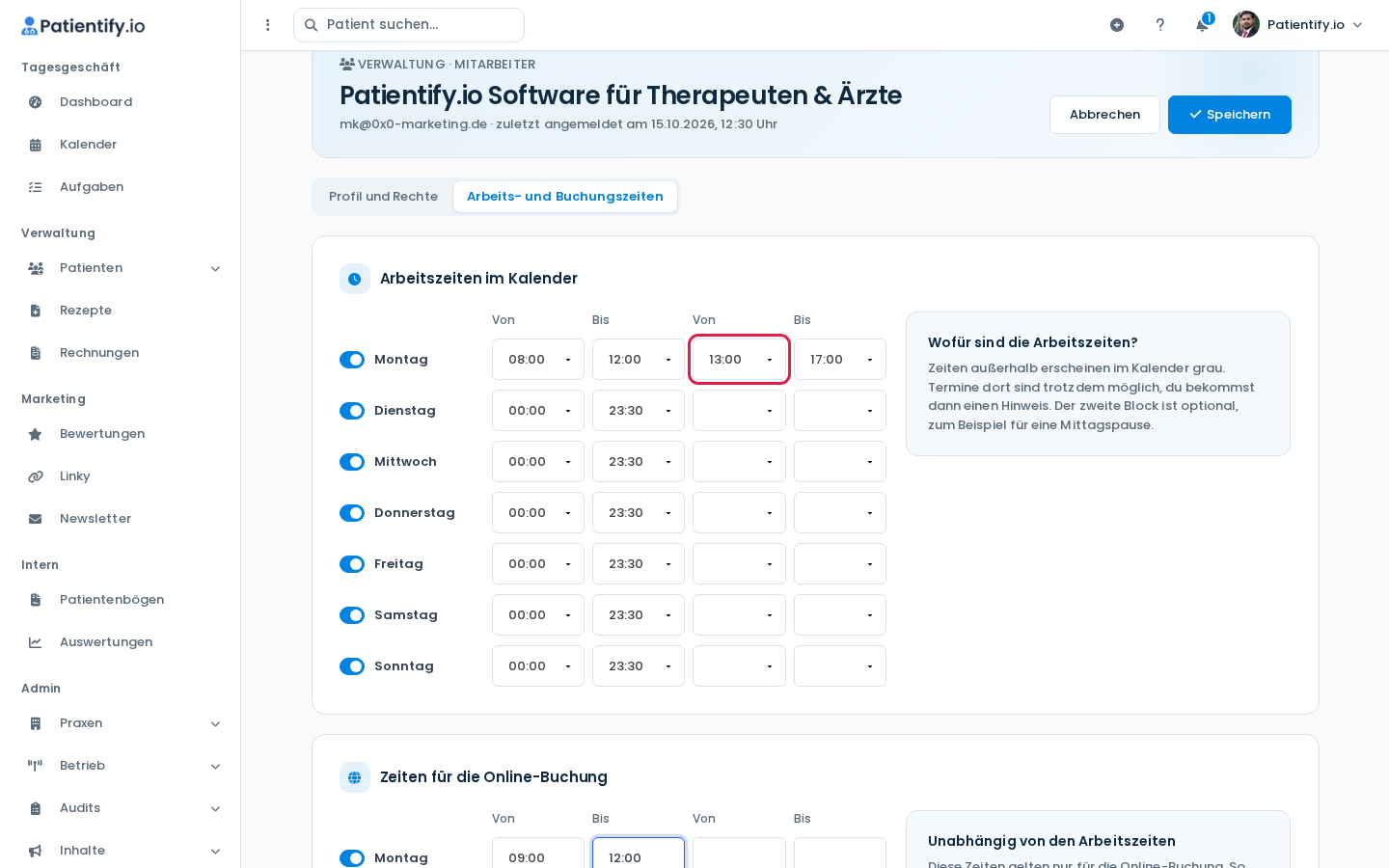Click the Abbrechen button
Screen dimensions: 1389x868
pyautogui.click(x=1104, y=115)
